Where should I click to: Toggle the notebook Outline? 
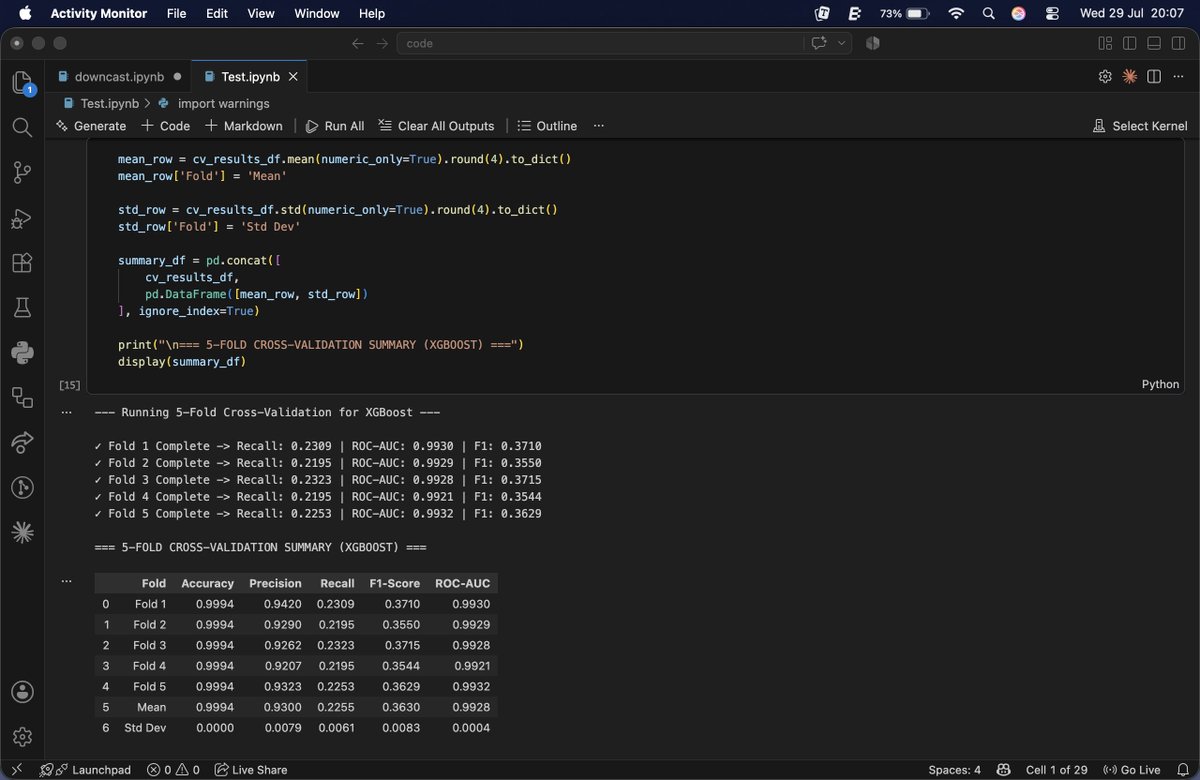(546, 126)
